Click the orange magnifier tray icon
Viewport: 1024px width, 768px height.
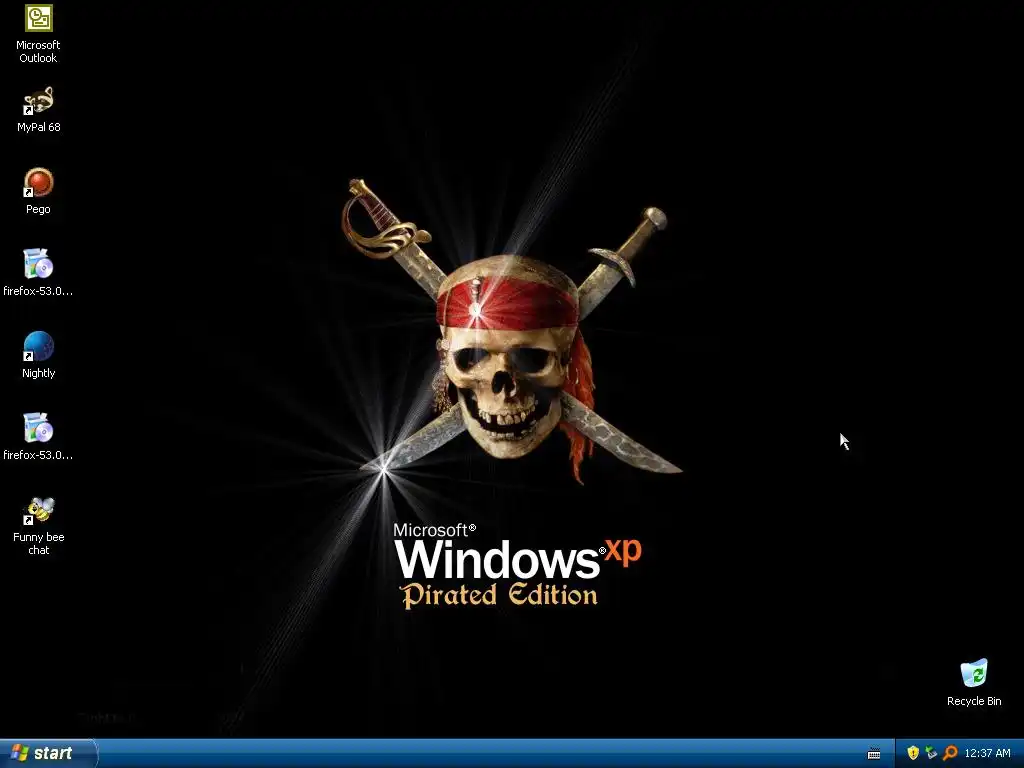(950, 753)
